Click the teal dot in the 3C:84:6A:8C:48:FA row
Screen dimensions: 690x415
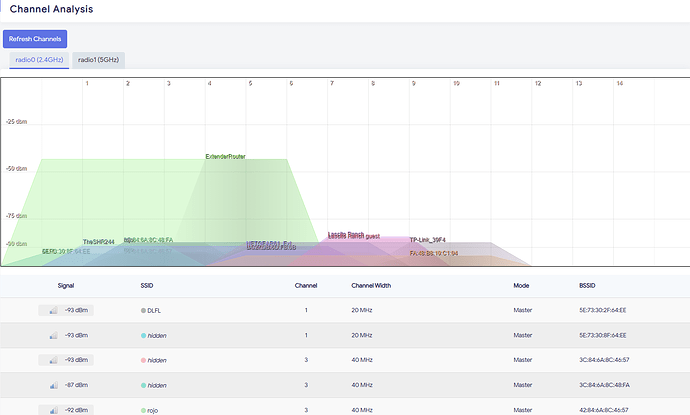143,386
